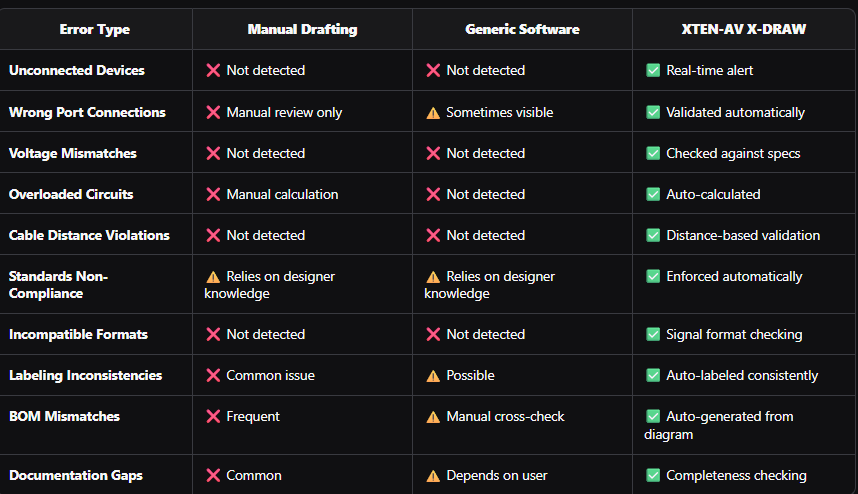The image size is (858, 494).
Task: Click the warning icon beside Possible
Action: (433, 376)
